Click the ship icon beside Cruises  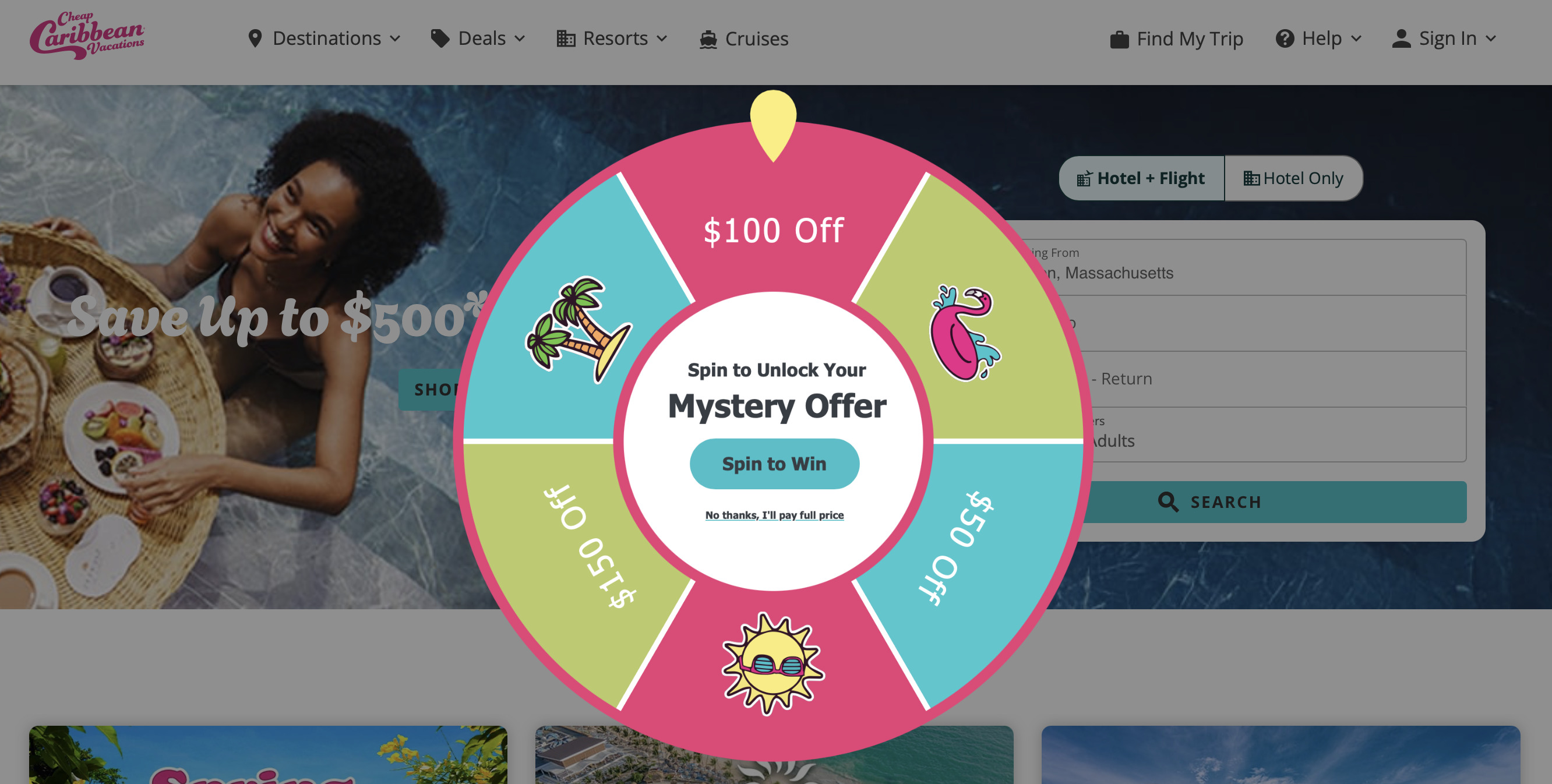708,39
